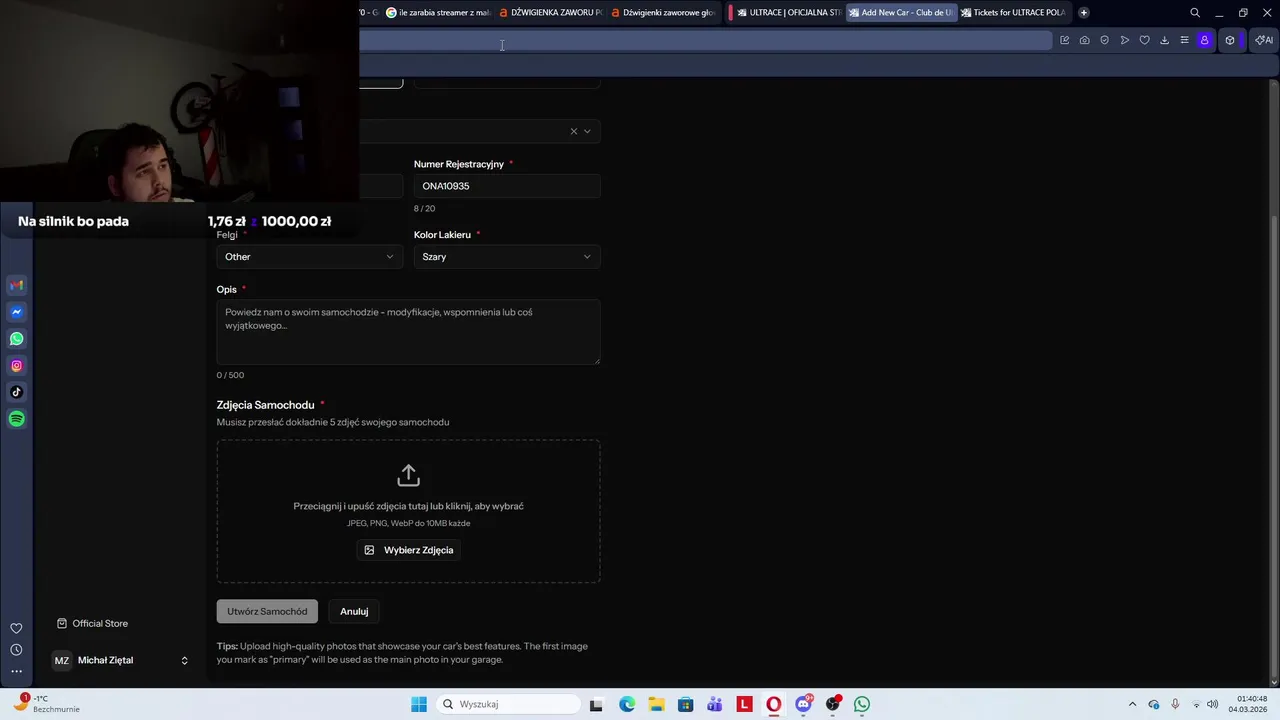Click the '0 / 500' character counter

pos(230,375)
